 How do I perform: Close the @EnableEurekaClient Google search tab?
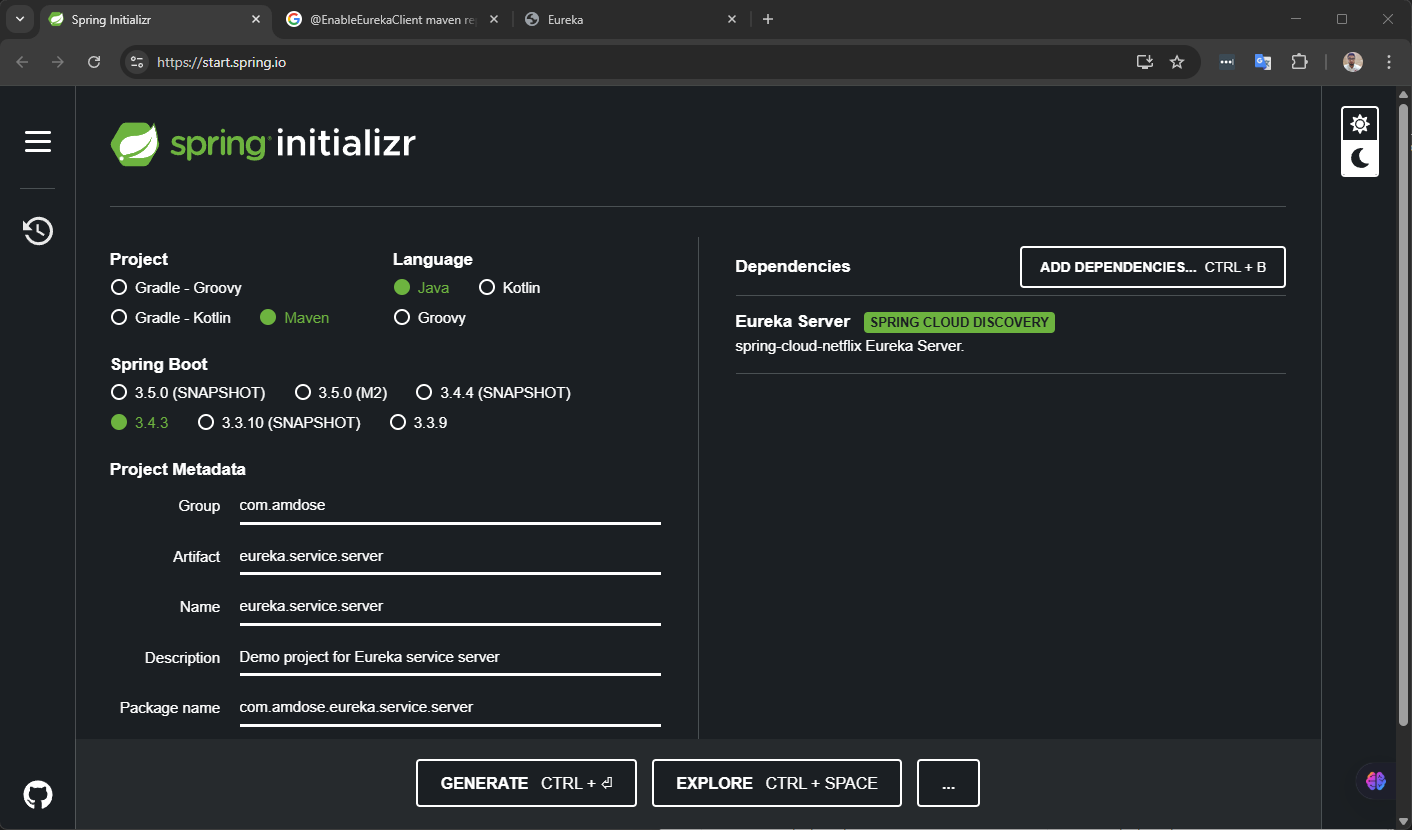[x=494, y=19]
